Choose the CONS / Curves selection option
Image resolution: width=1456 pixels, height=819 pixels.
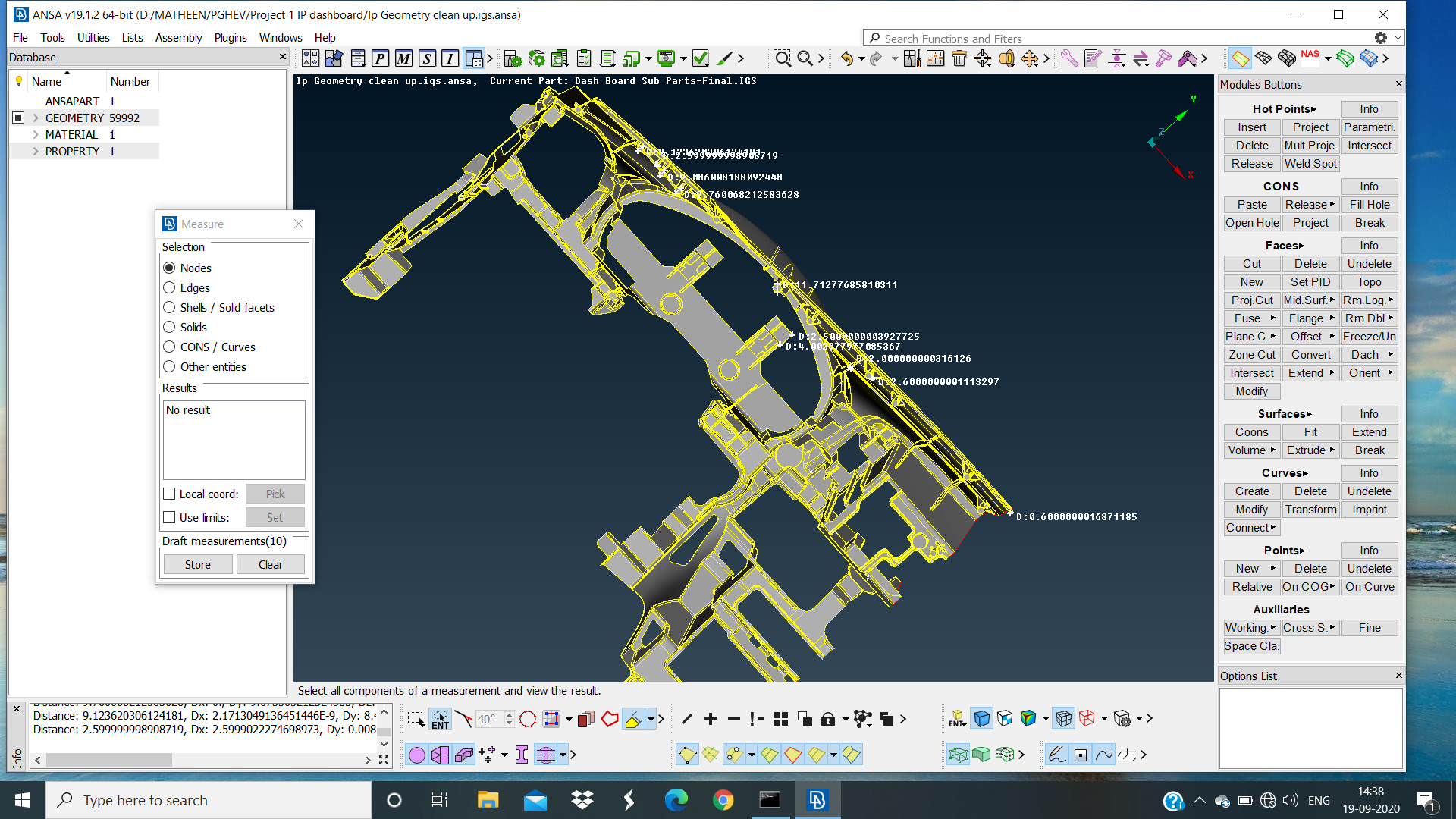coord(169,347)
